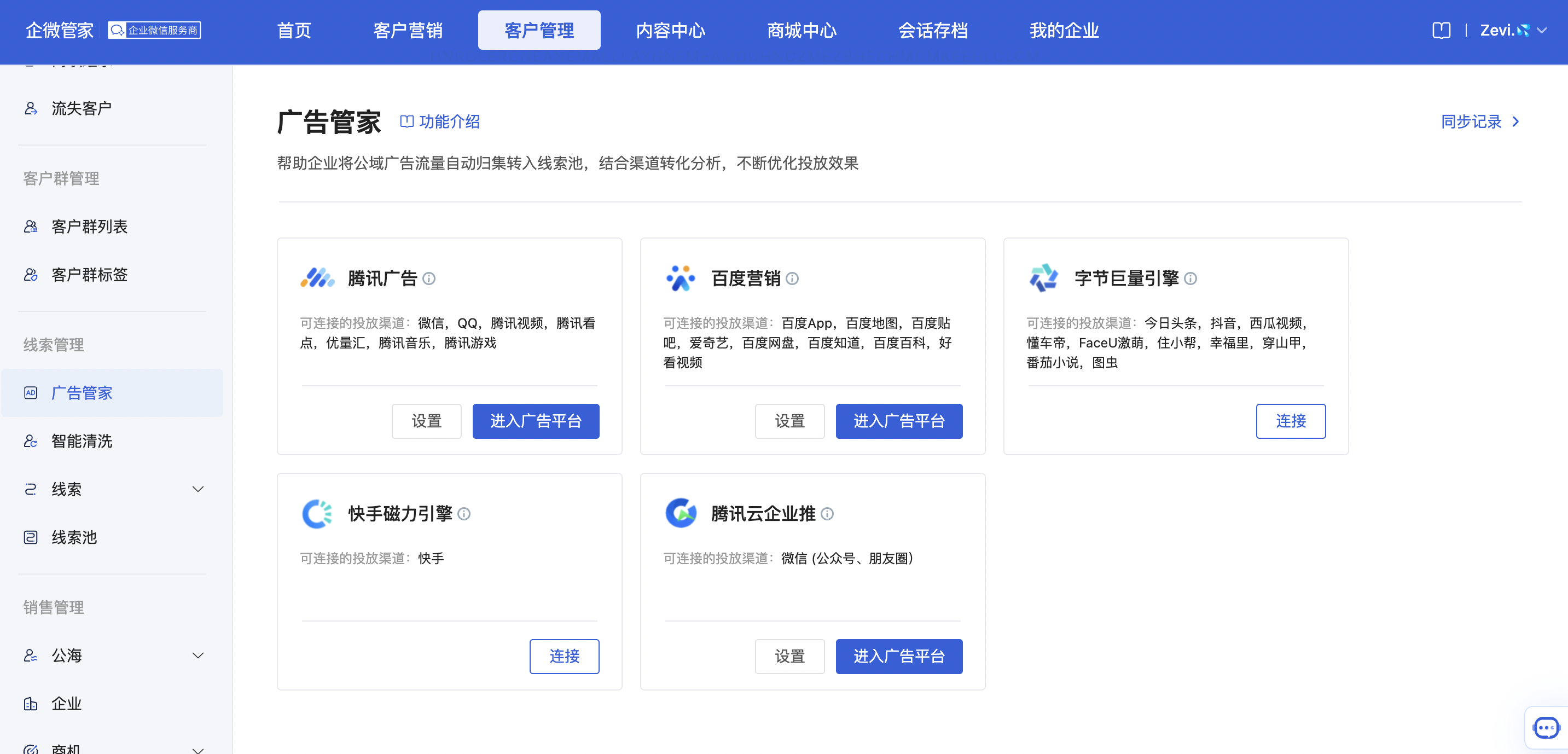Switch to the 会话存档 top tab

(932, 31)
